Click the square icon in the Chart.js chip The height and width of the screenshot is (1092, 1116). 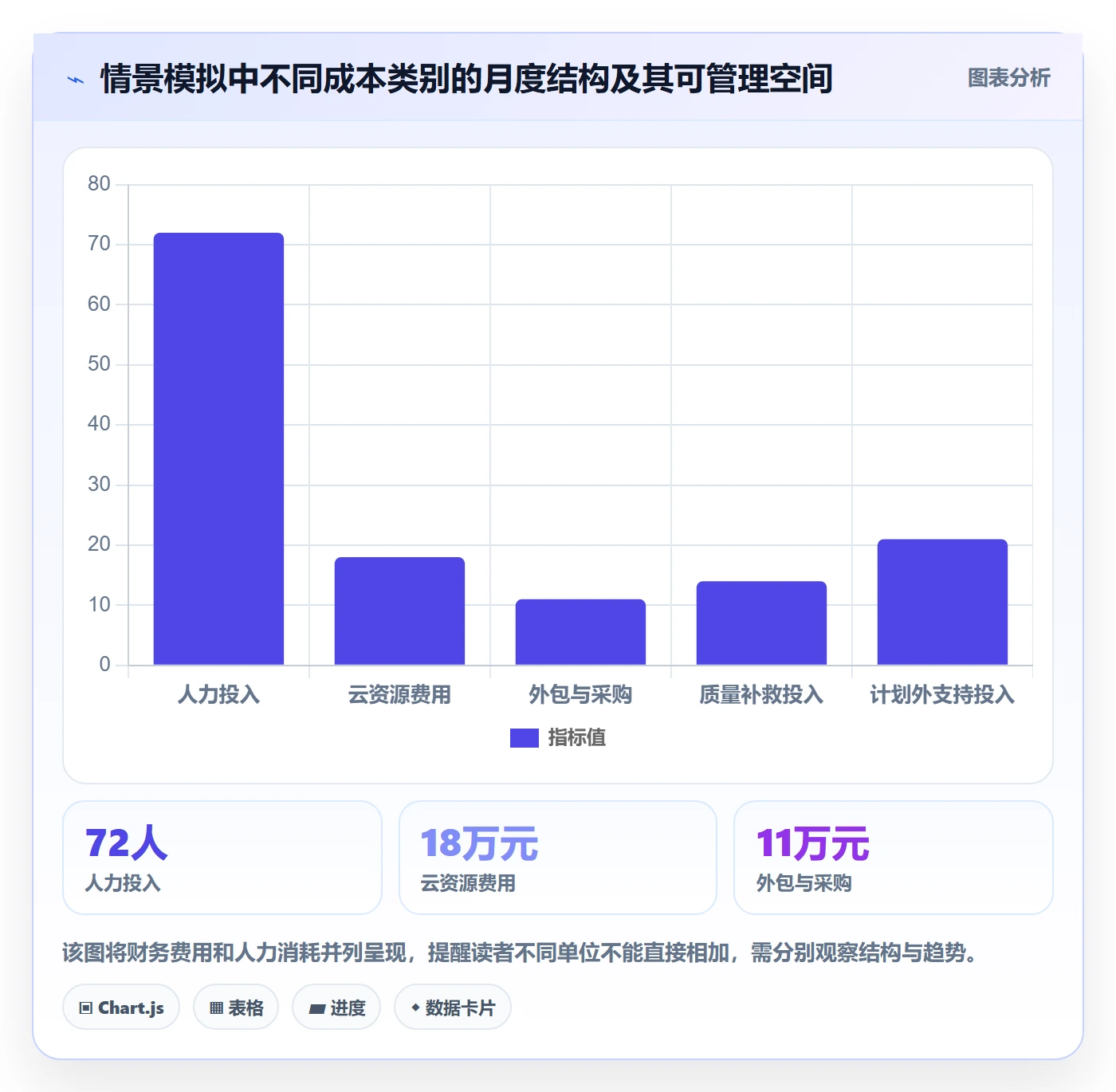[86, 1008]
